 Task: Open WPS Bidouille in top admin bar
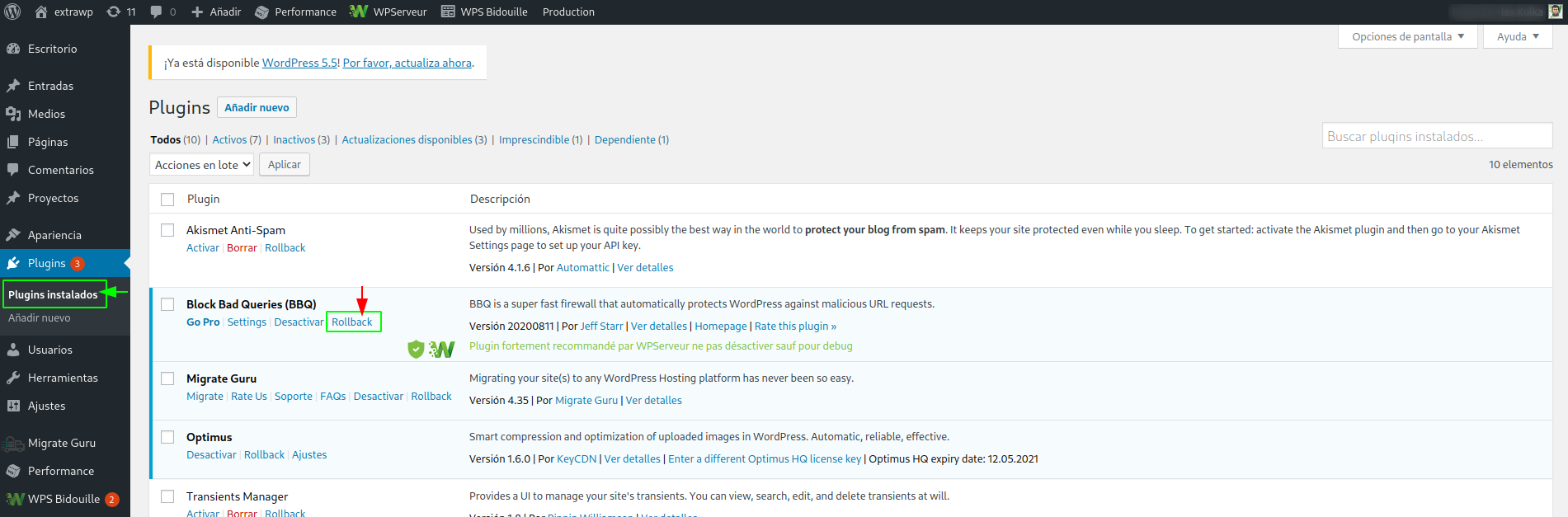(484, 12)
